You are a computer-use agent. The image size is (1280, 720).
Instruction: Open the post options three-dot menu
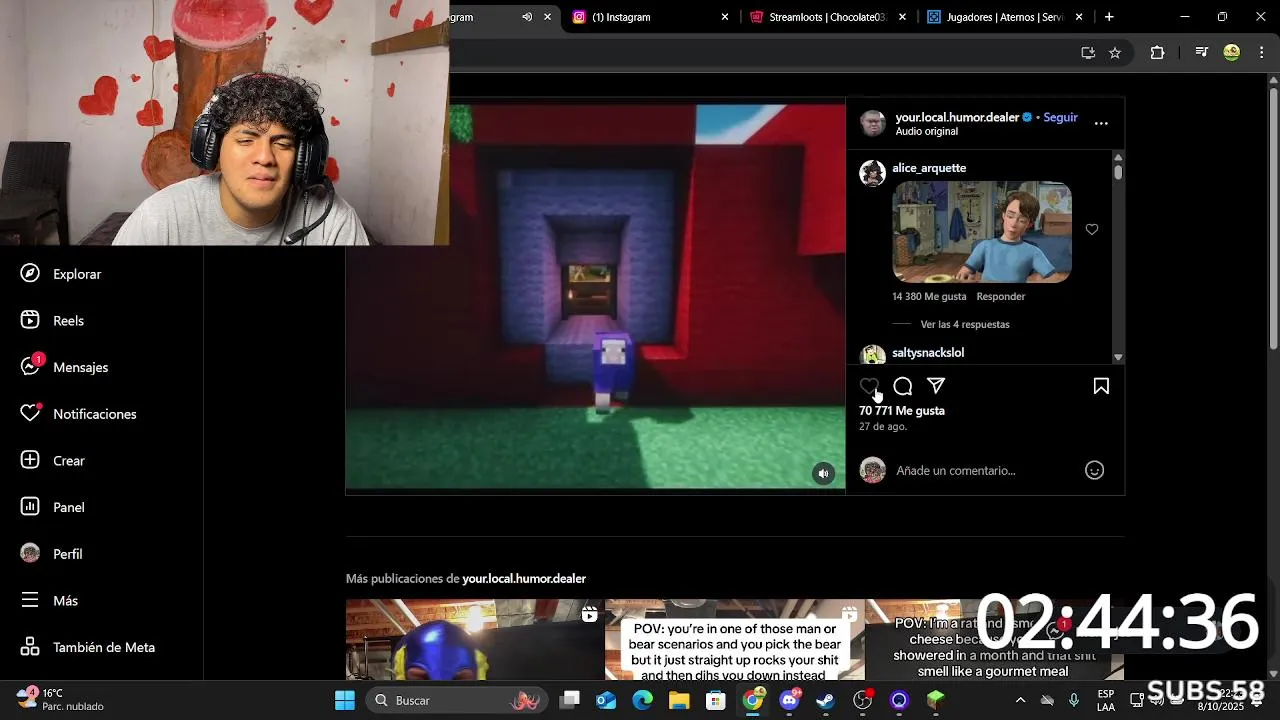point(1101,123)
